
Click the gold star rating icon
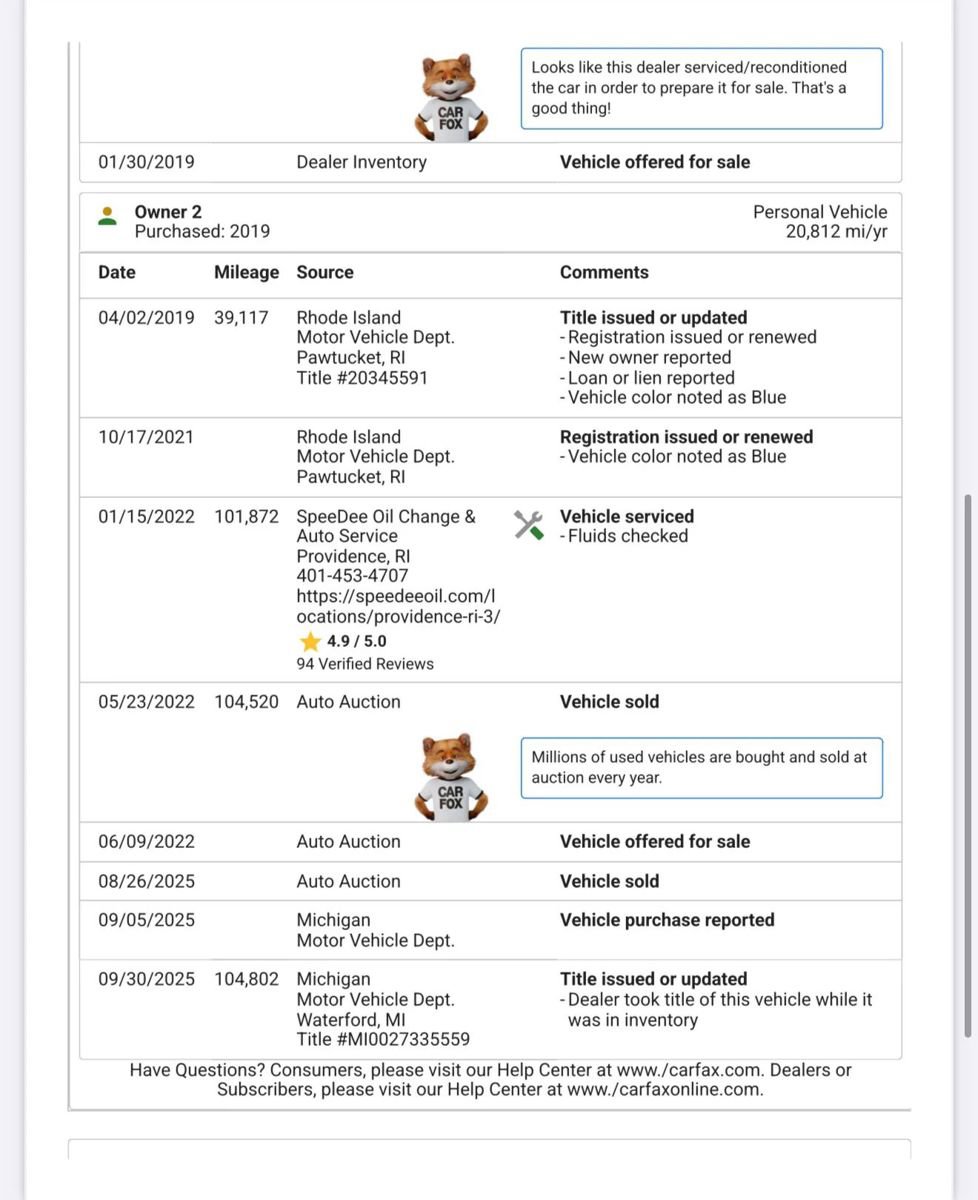[x=310, y=642]
